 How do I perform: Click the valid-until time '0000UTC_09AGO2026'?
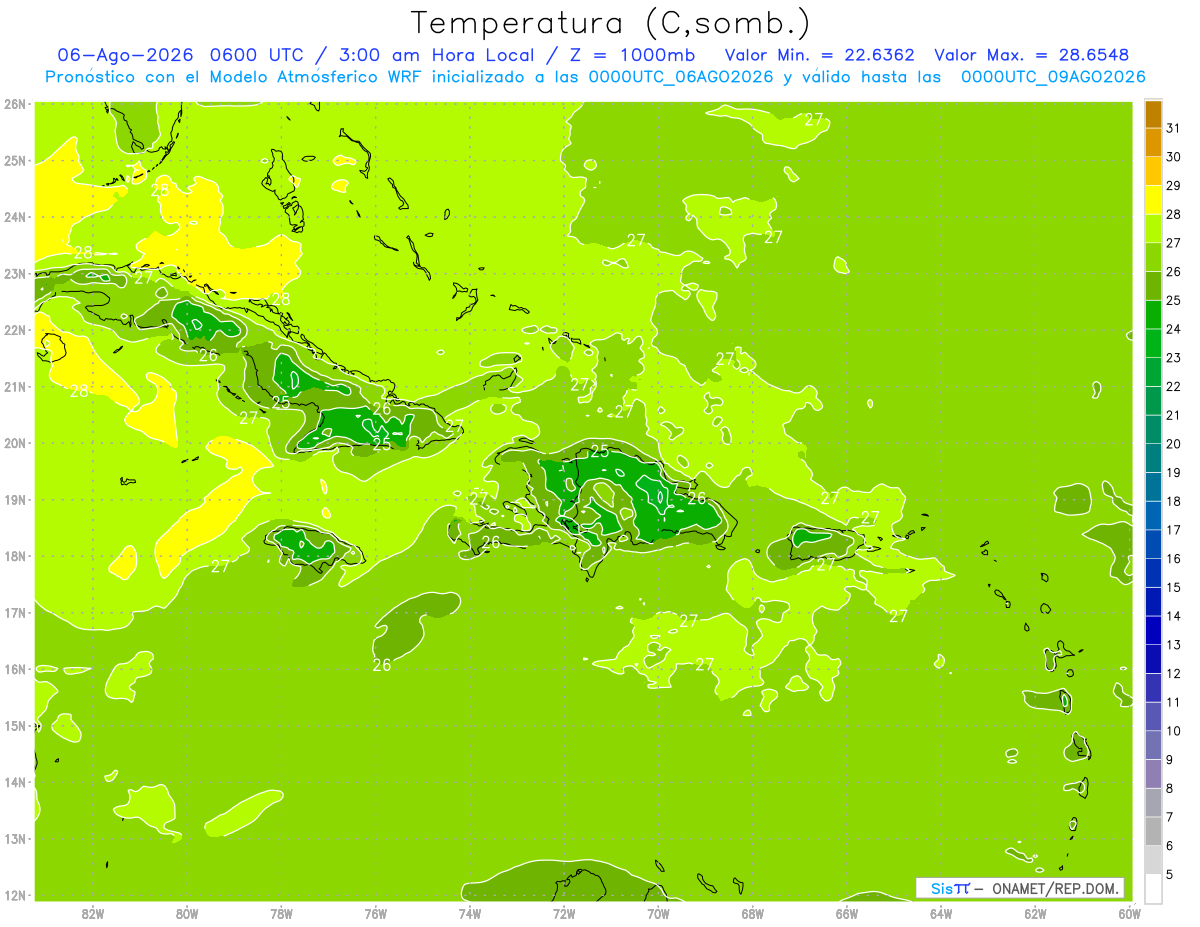click(x=1053, y=77)
